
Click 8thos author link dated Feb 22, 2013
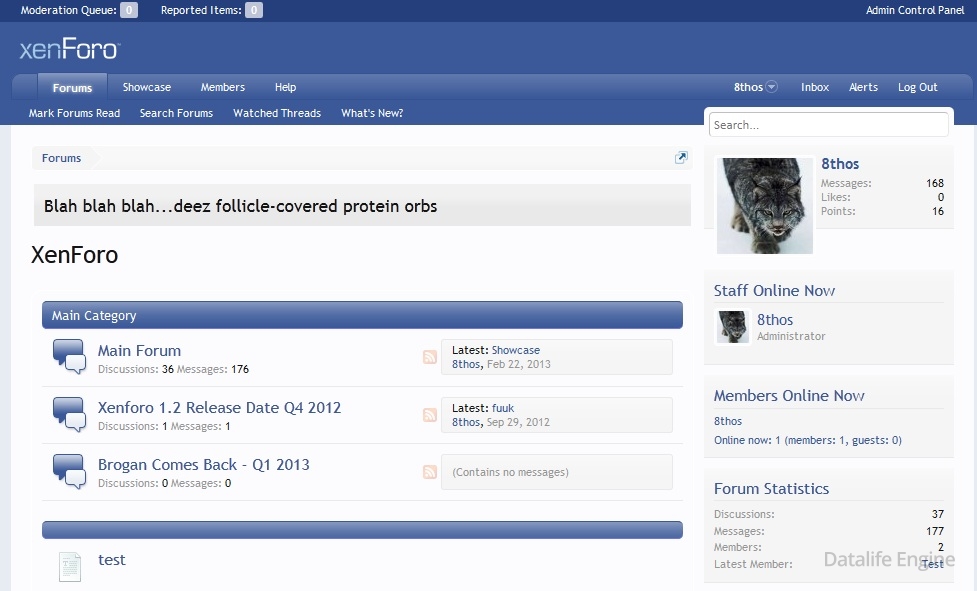point(466,364)
